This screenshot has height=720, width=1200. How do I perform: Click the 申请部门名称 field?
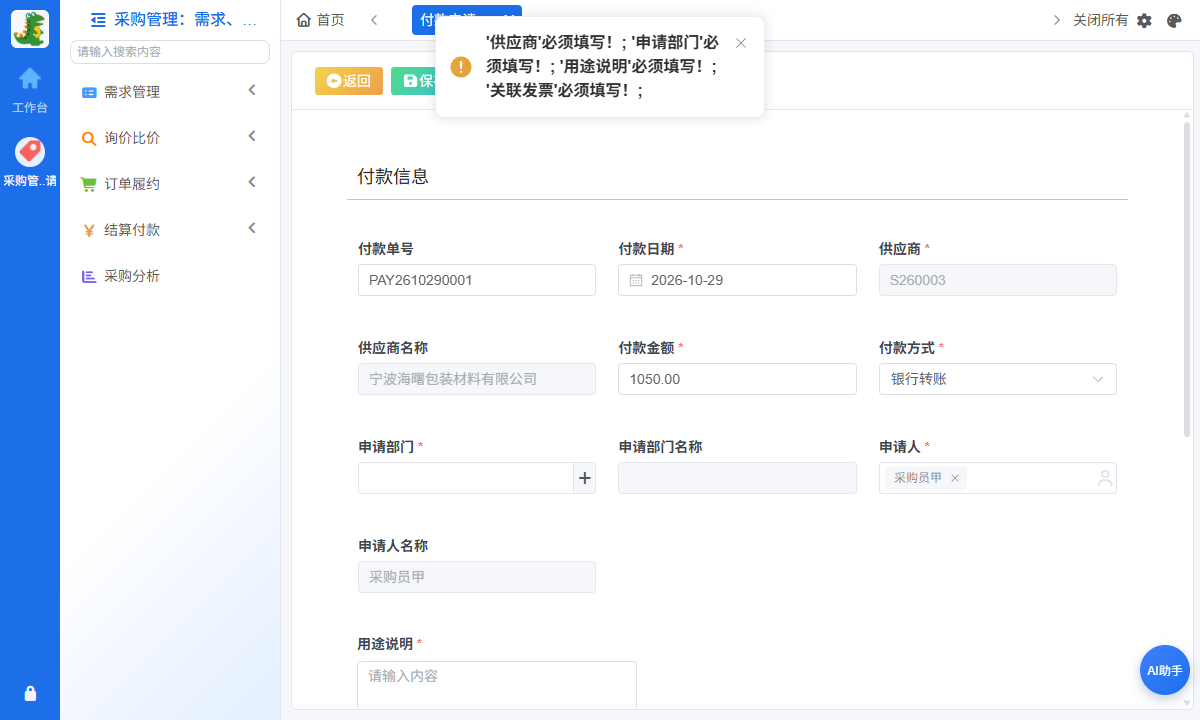(x=738, y=478)
